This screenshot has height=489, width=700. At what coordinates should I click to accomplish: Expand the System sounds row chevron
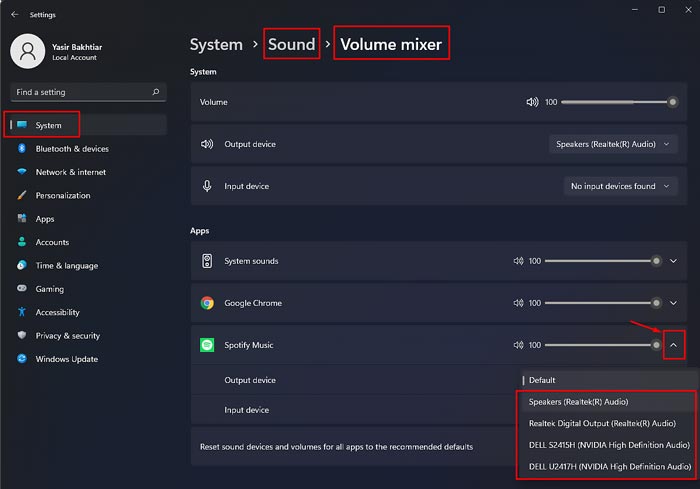coord(673,261)
